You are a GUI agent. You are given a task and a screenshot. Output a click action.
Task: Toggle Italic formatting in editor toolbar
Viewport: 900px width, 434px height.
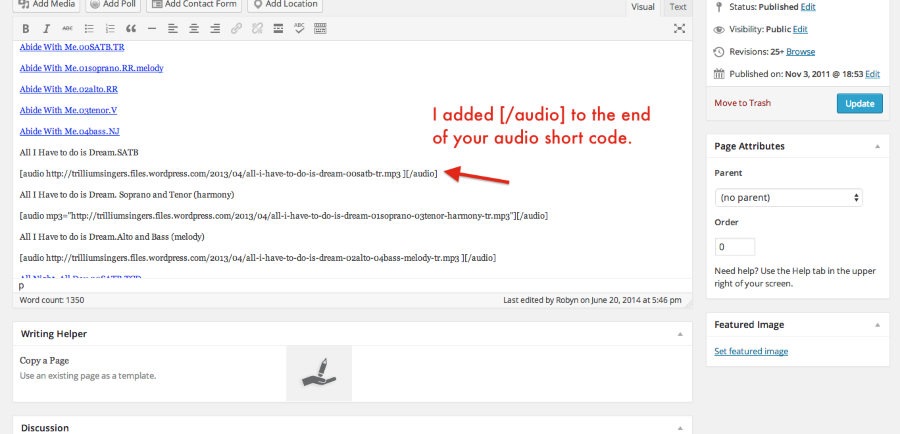(47, 29)
